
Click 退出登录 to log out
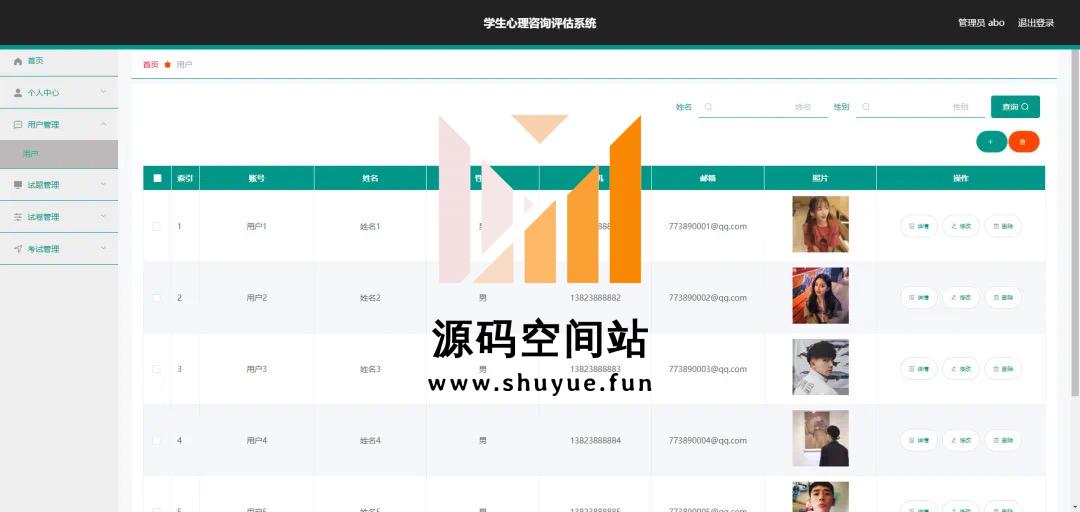tap(1036, 23)
